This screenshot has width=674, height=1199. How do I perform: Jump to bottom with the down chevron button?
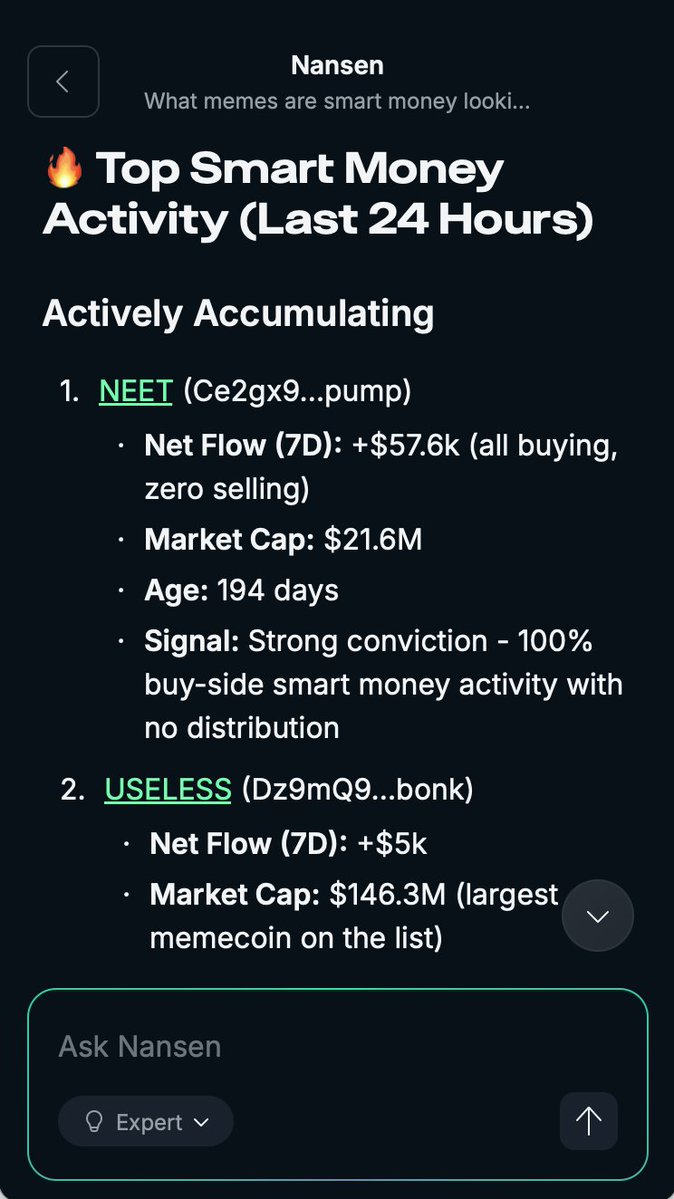(598, 915)
